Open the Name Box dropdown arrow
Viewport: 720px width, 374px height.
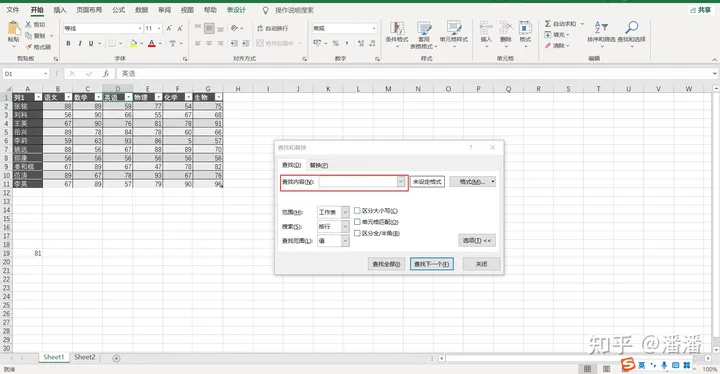click(x=45, y=74)
